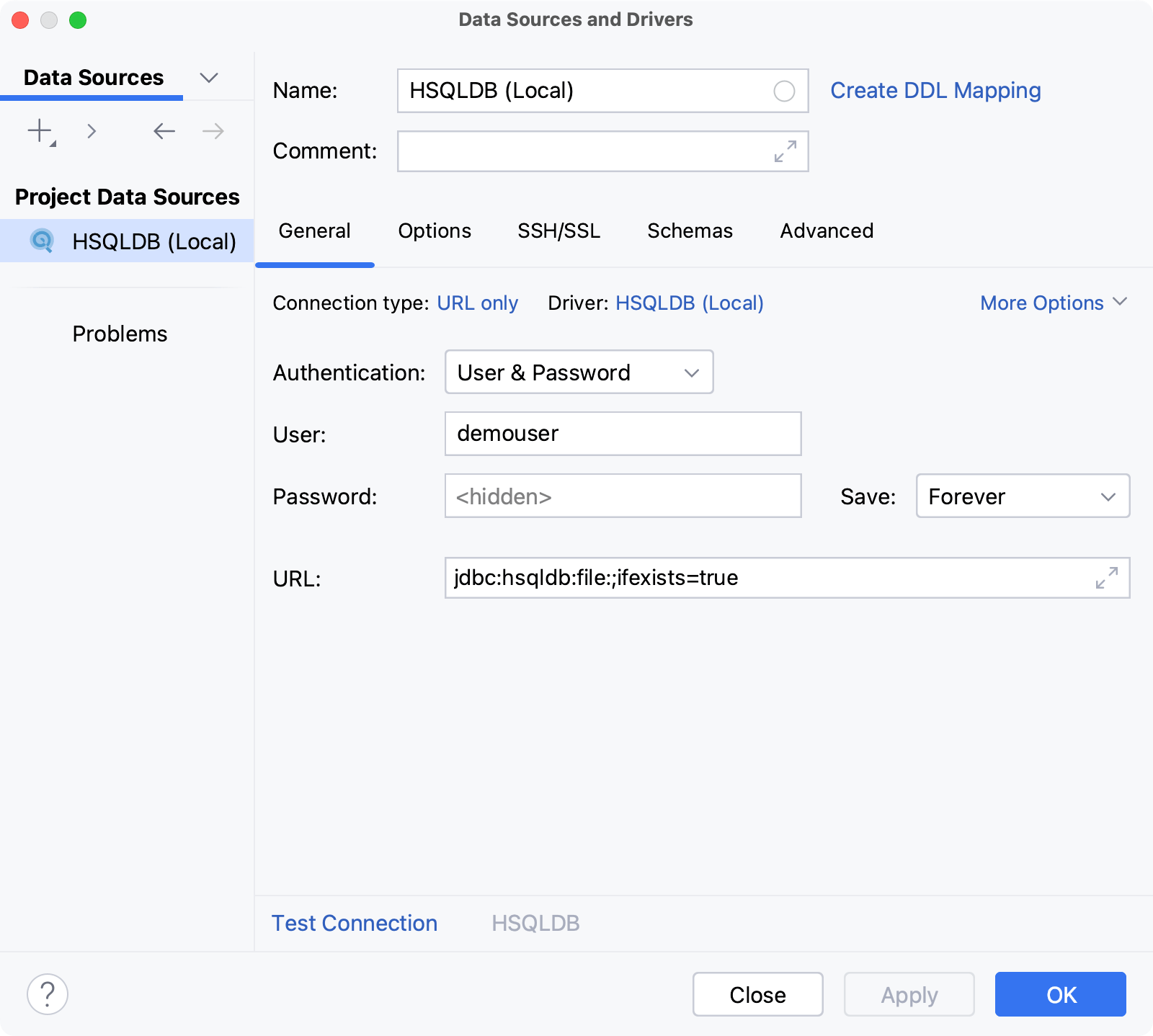Set data source color using circle near Name
Image resolution: width=1153 pixels, height=1036 pixels.
pos(784,91)
